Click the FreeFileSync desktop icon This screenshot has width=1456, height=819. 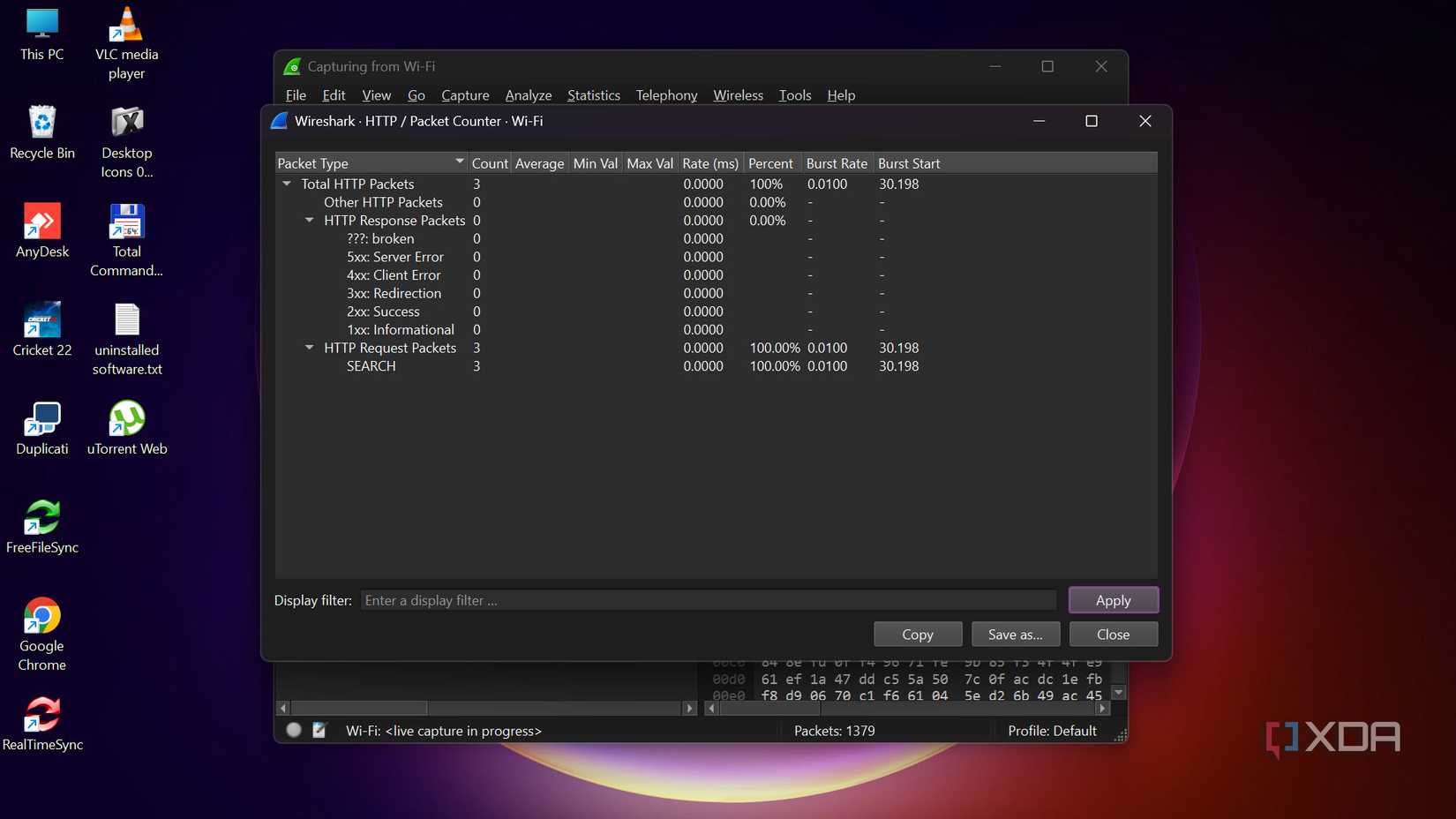coord(42,518)
